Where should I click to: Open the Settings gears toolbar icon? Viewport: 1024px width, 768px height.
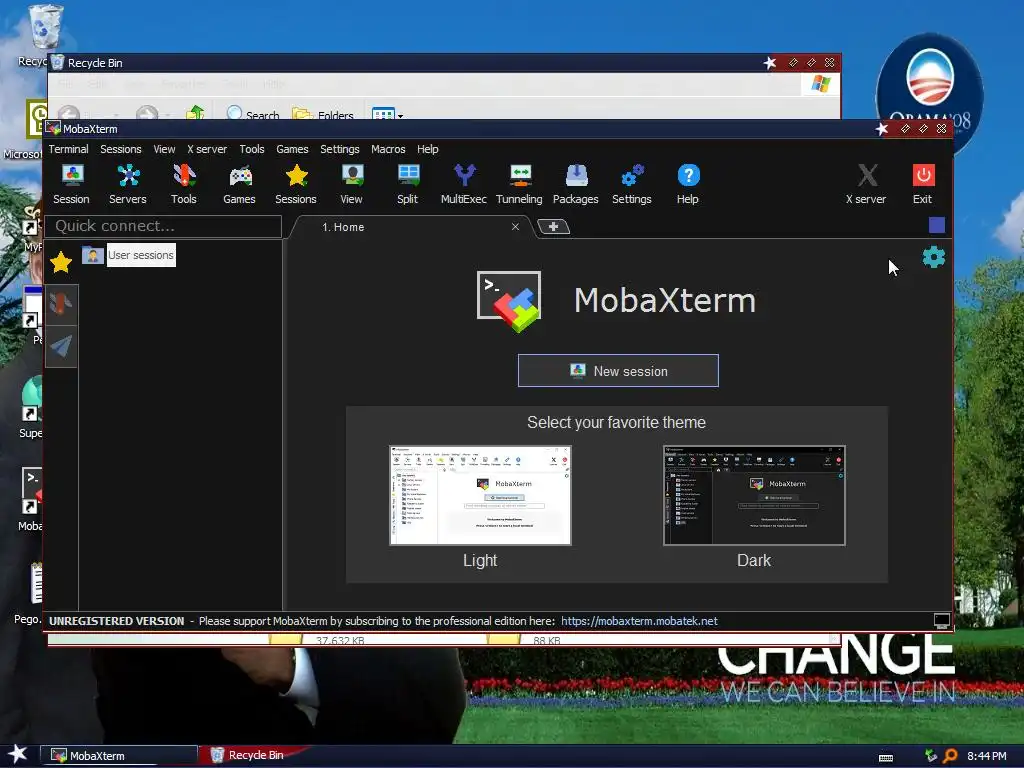(x=632, y=185)
